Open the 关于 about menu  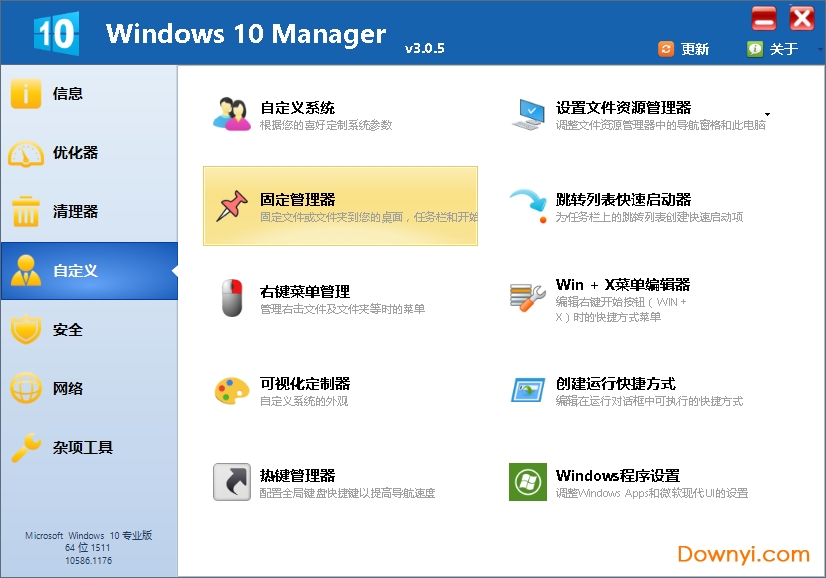[773, 49]
